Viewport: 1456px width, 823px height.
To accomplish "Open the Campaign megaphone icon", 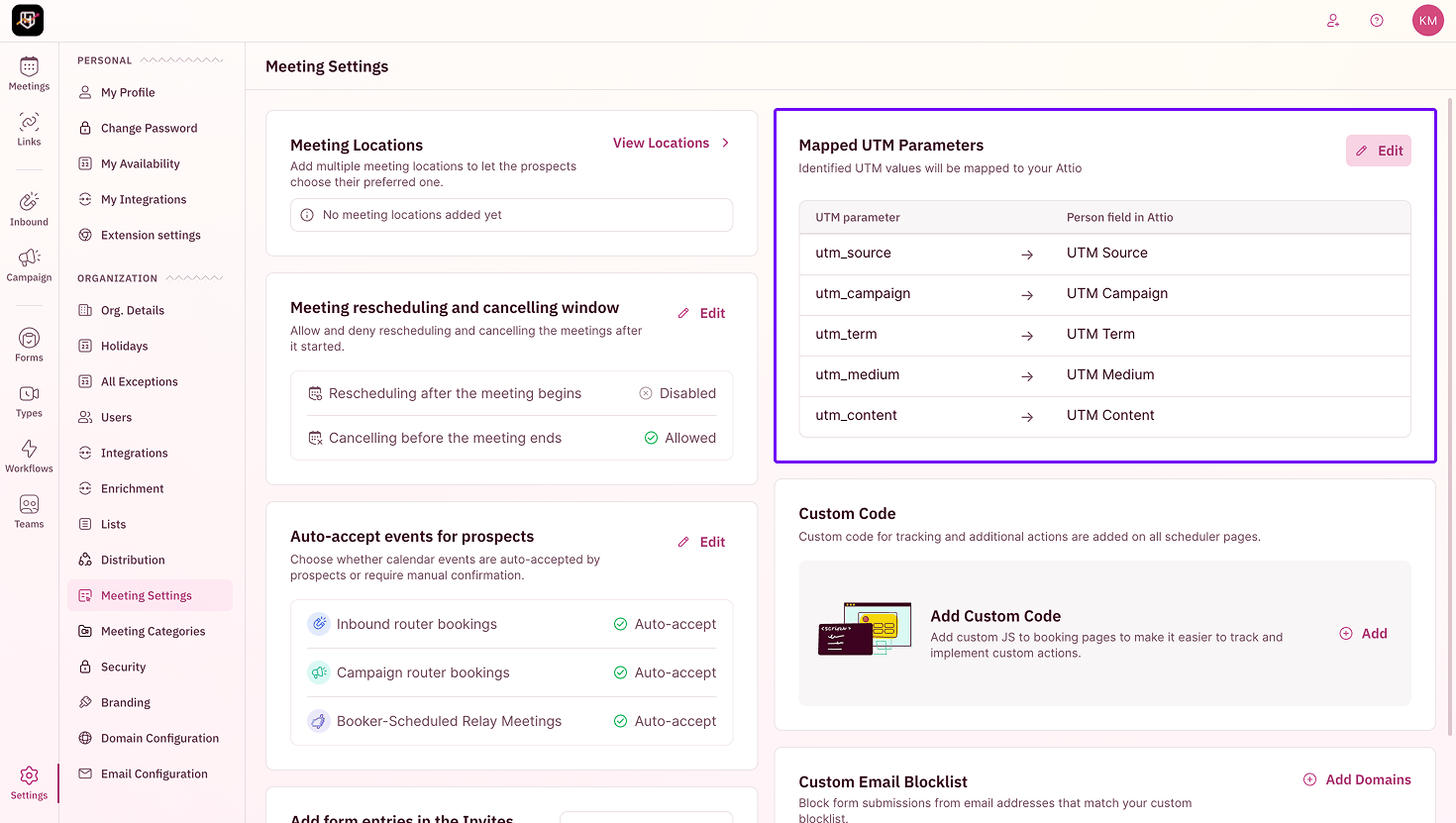I will point(29,265).
